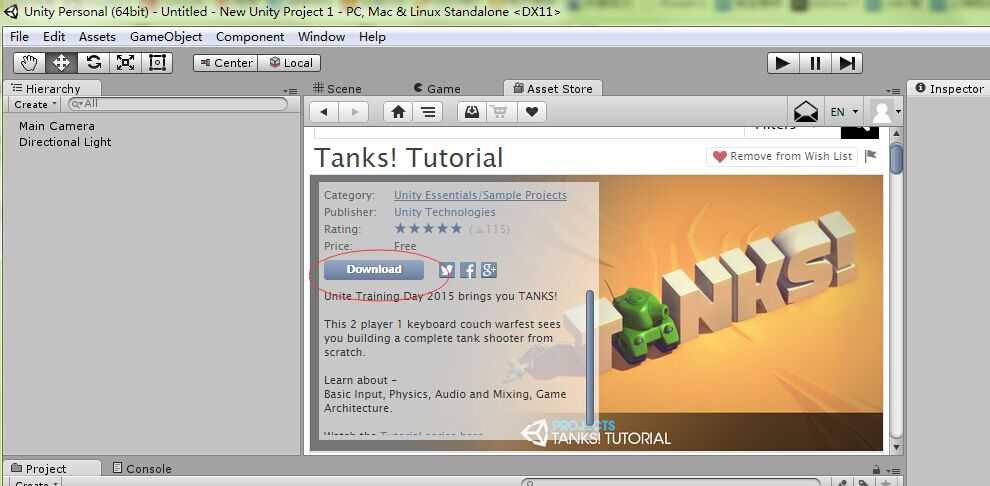
Task: Open EN language dropdown
Action: 845,112
